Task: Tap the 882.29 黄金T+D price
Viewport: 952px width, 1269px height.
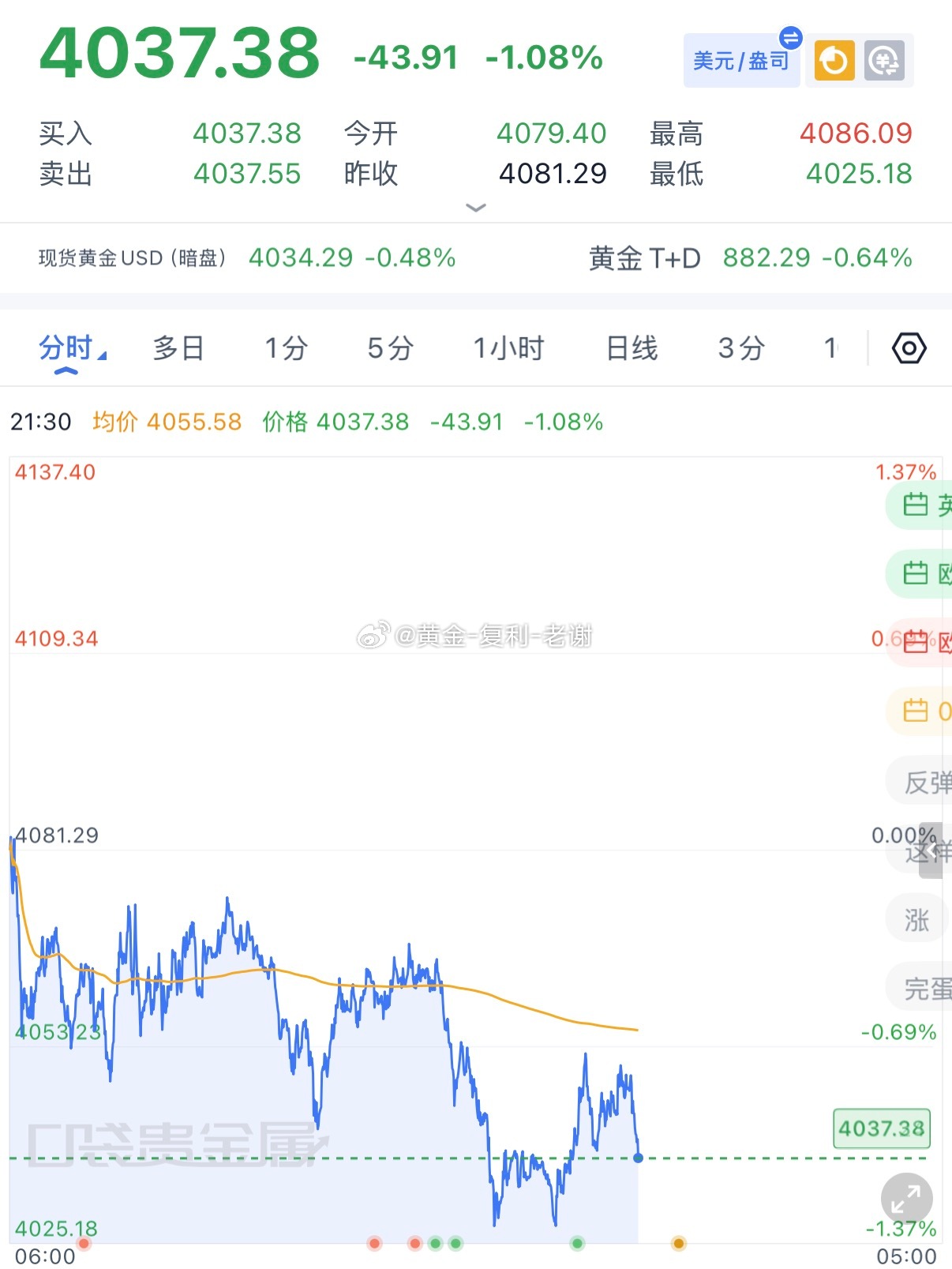Action: [766, 258]
